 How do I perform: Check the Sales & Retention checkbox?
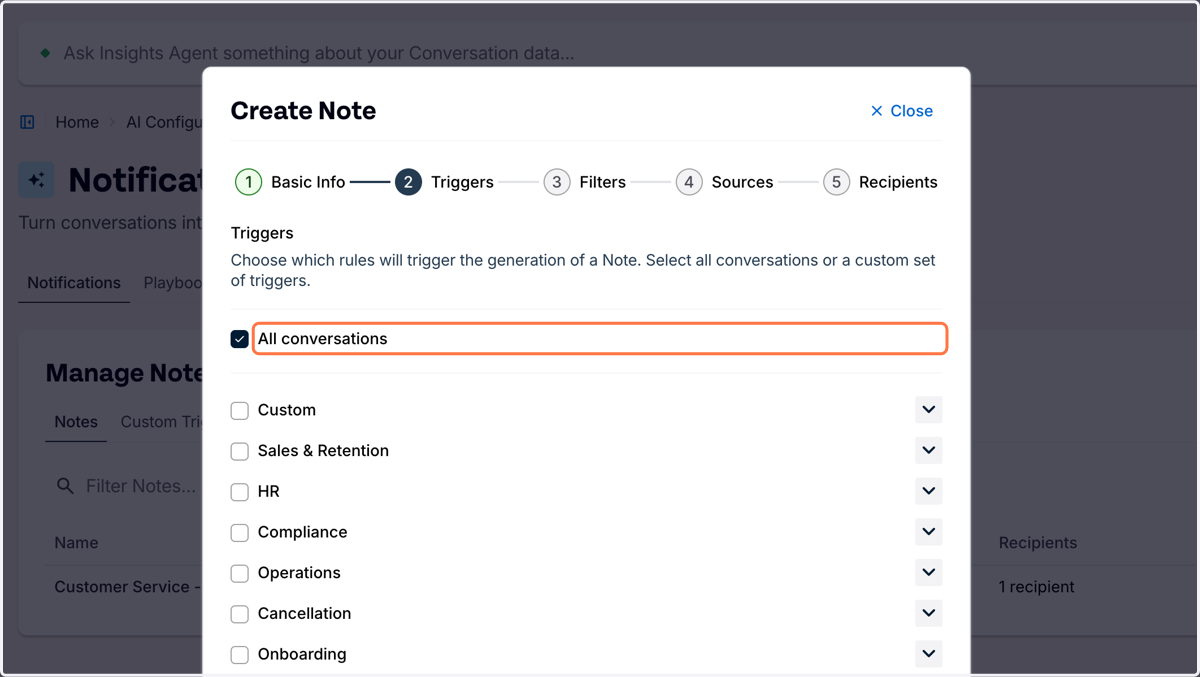240,451
